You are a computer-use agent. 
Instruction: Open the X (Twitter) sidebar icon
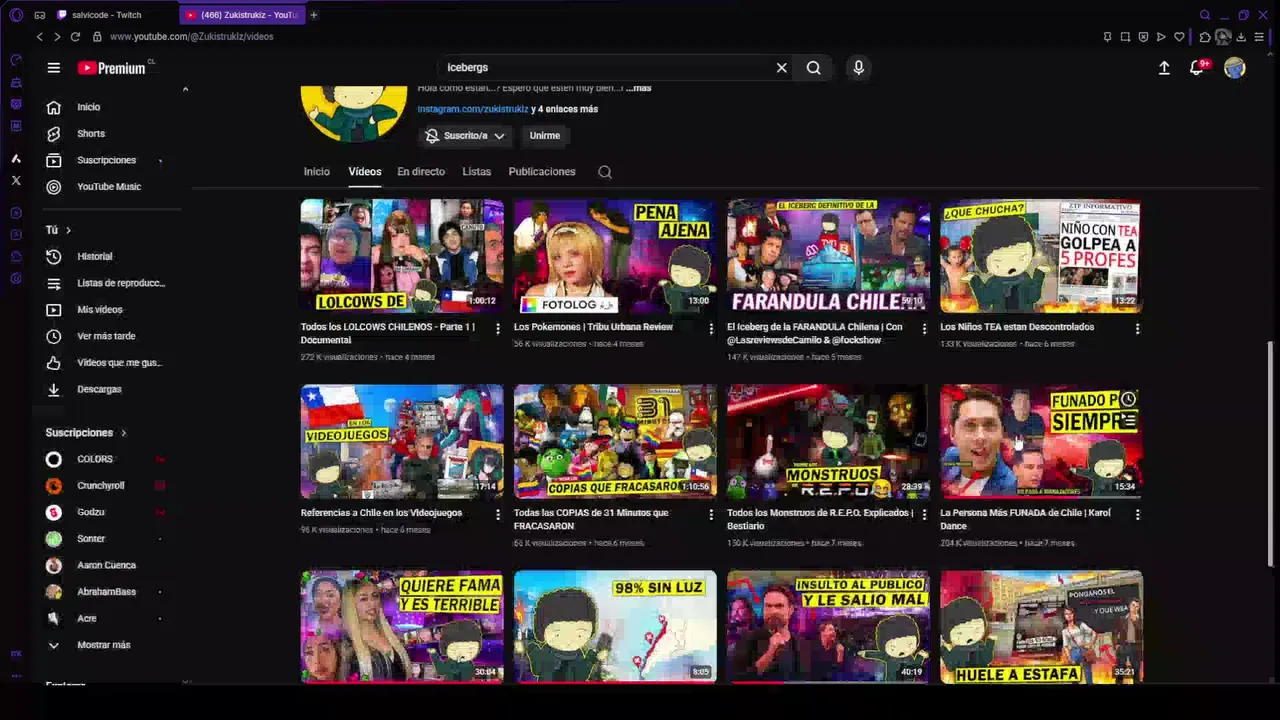16,181
